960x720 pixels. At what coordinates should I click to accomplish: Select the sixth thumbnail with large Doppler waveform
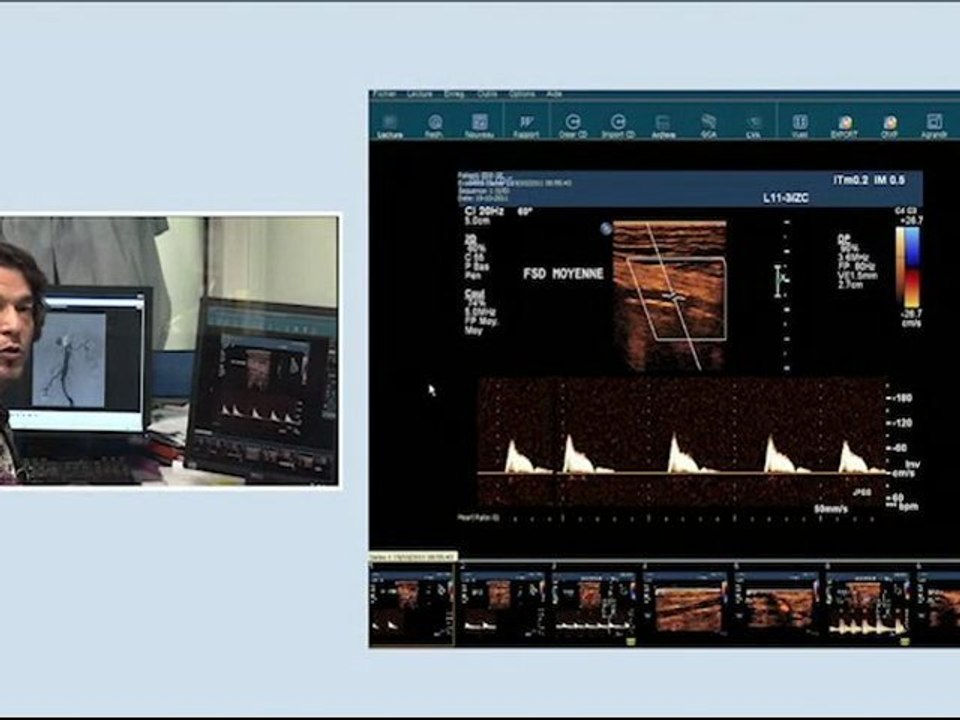pos(868,604)
